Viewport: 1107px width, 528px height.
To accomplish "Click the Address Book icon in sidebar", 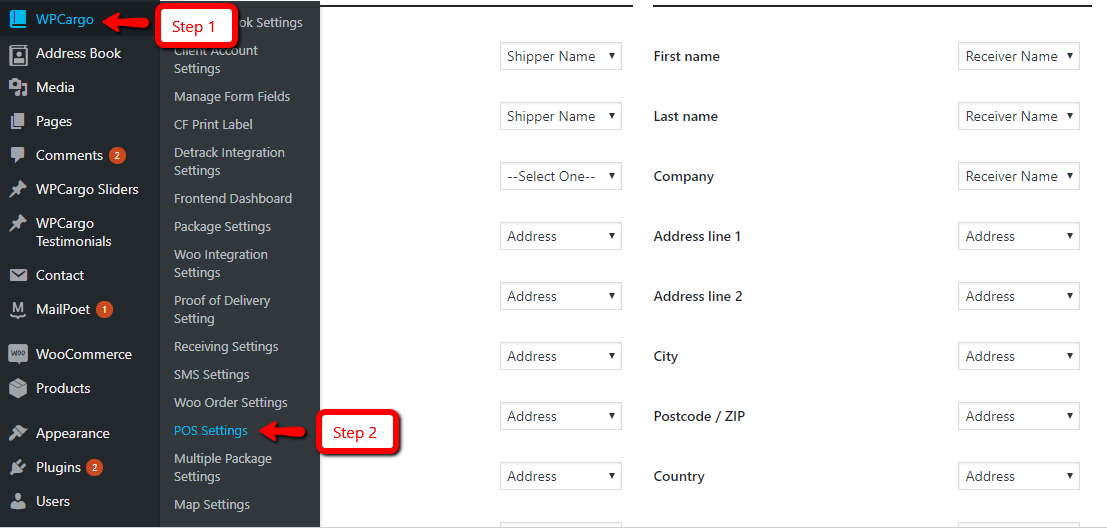I will click(18, 54).
